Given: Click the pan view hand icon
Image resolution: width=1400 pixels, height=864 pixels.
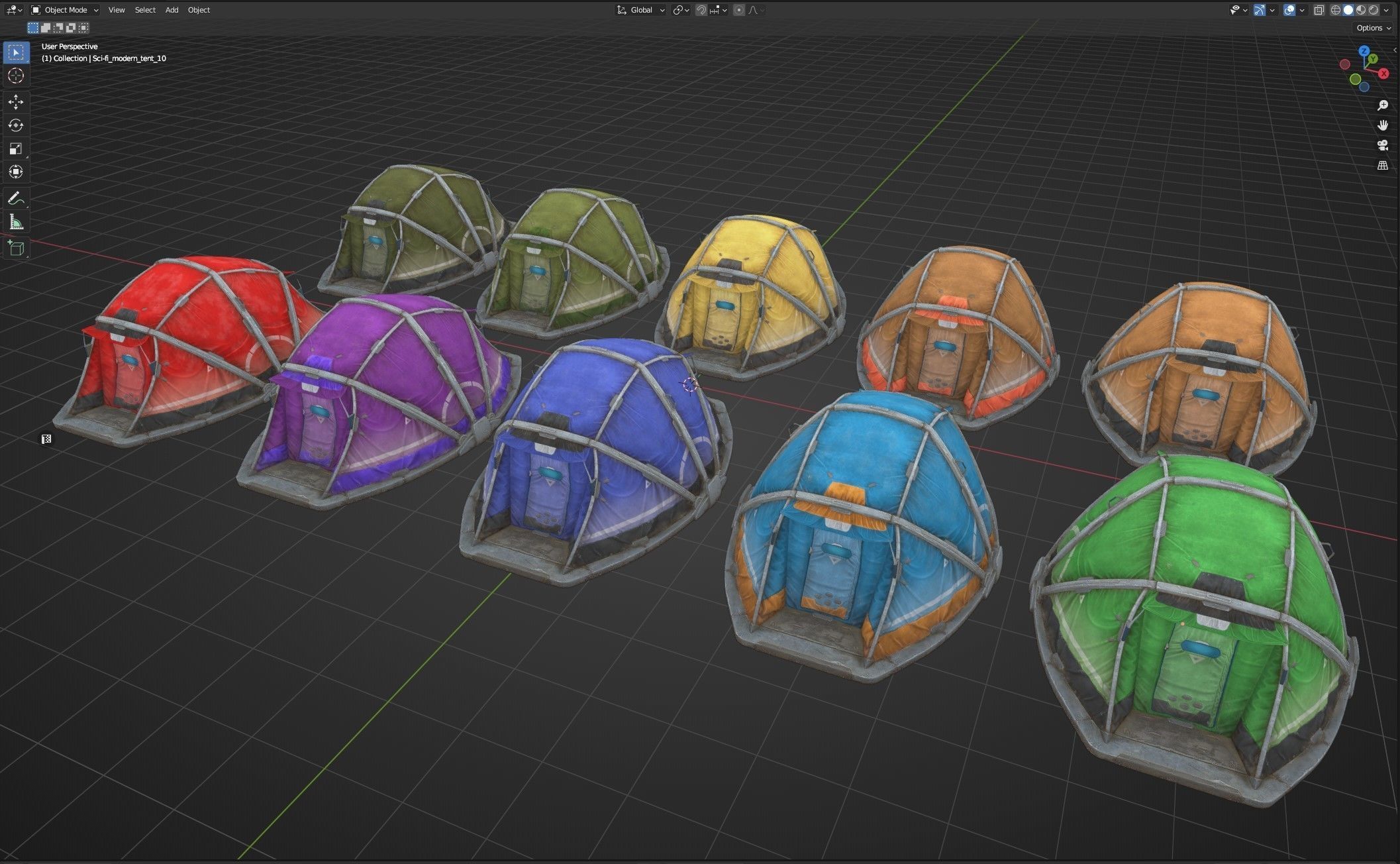Looking at the screenshot, I should pos(1382,125).
